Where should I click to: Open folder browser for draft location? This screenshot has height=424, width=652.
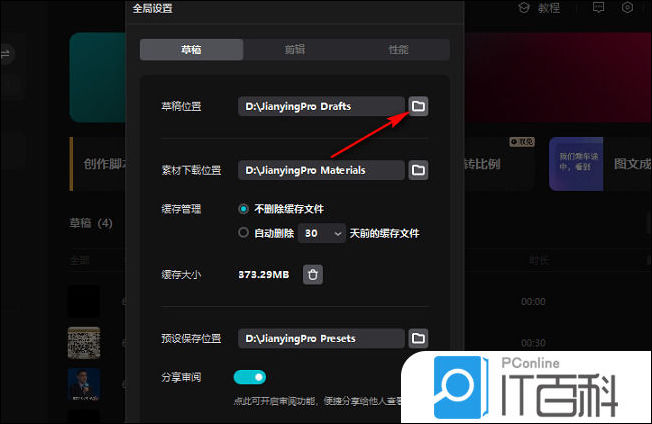[418, 106]
